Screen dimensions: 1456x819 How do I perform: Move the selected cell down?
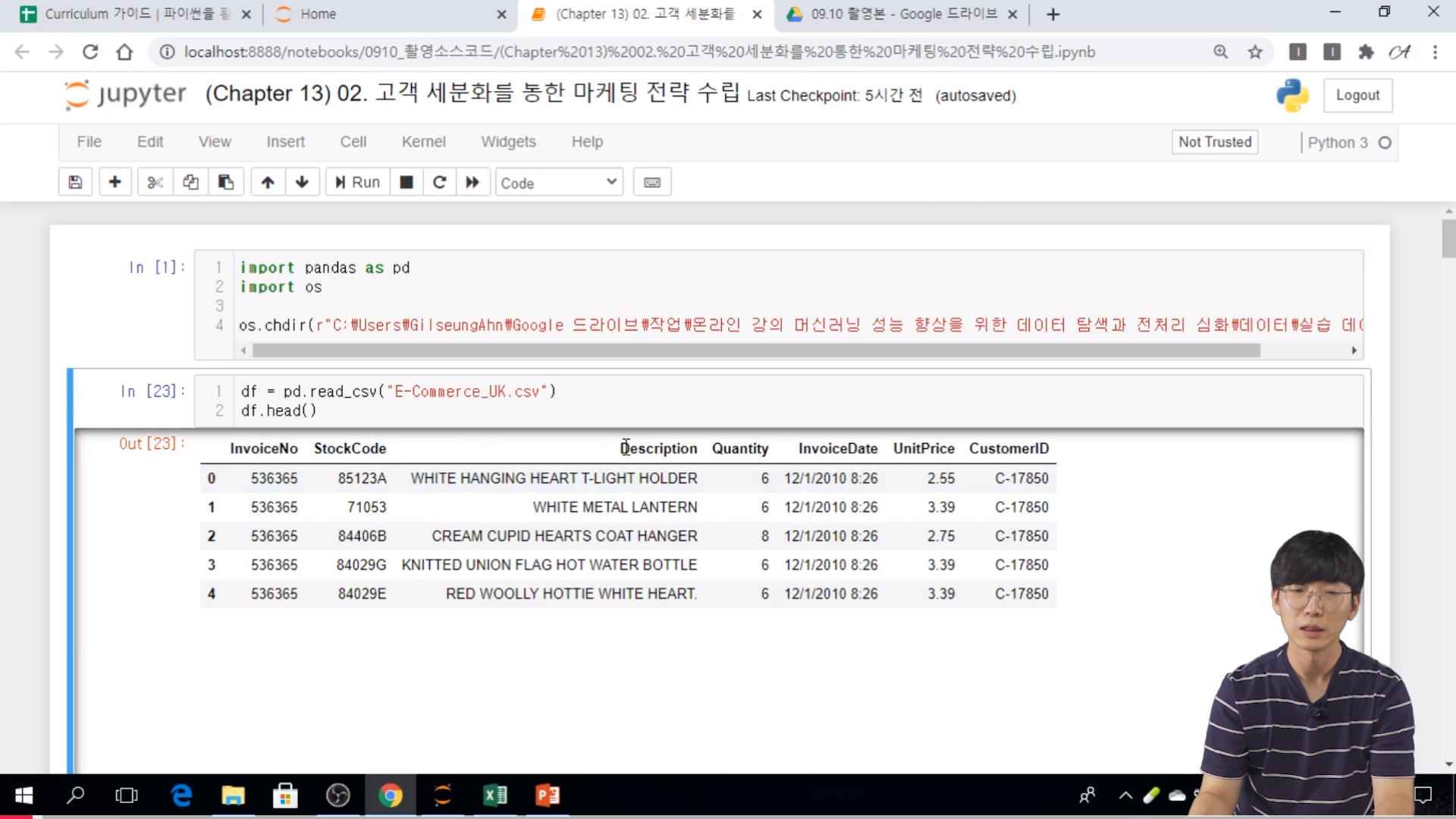click(302, 182)
